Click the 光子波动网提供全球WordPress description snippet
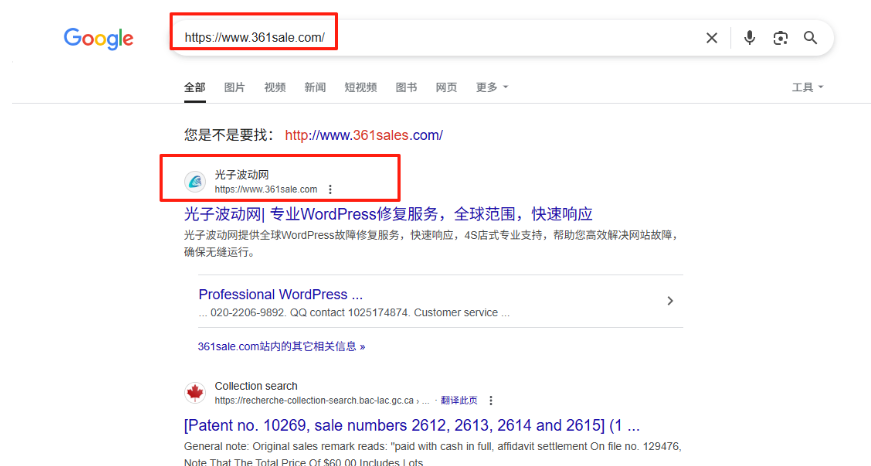The height and width of the screenshot is (466, 871). click(432, 244)
